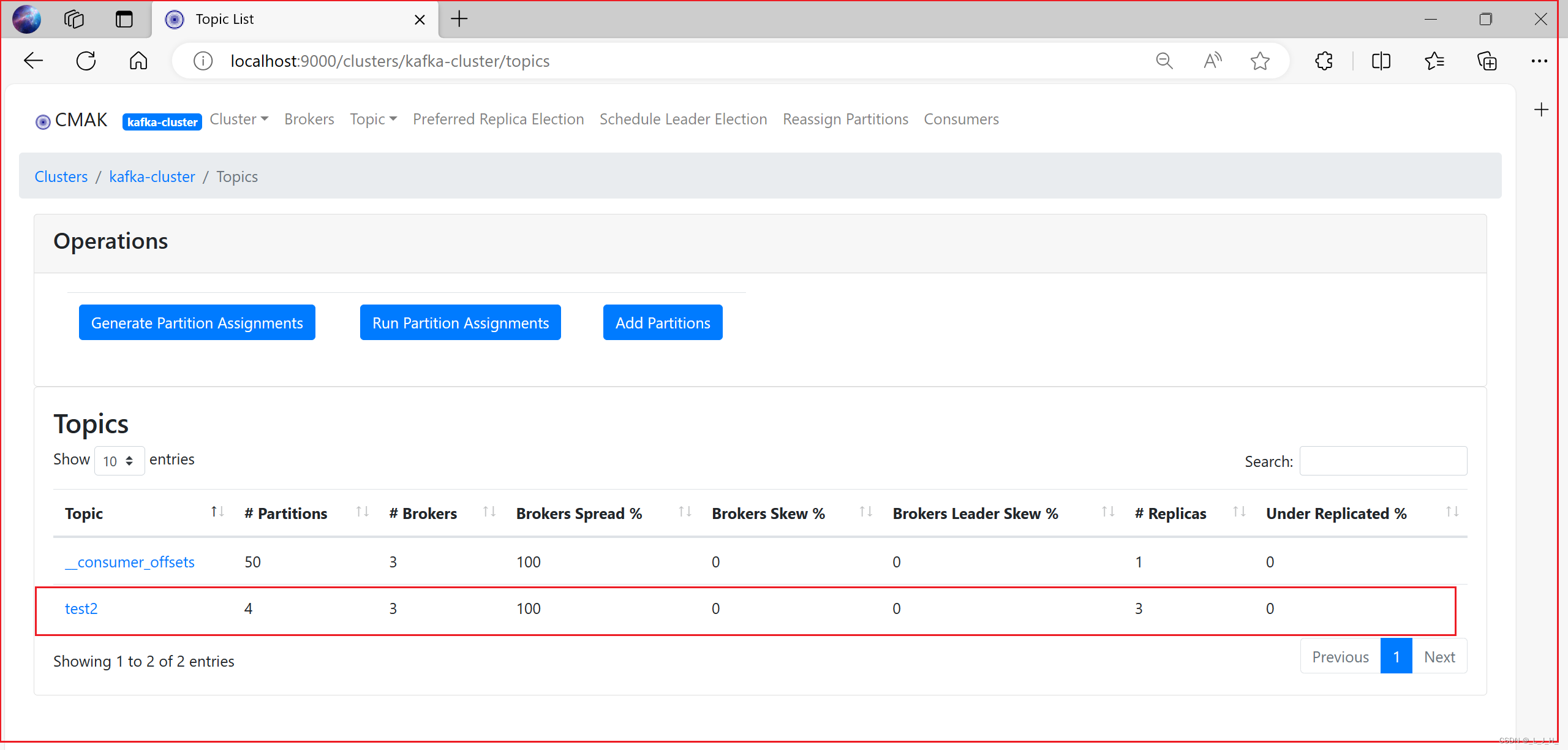Open browser extensions icon
This screenshot has height=750, width=1568.
[x=1324, y=61]
